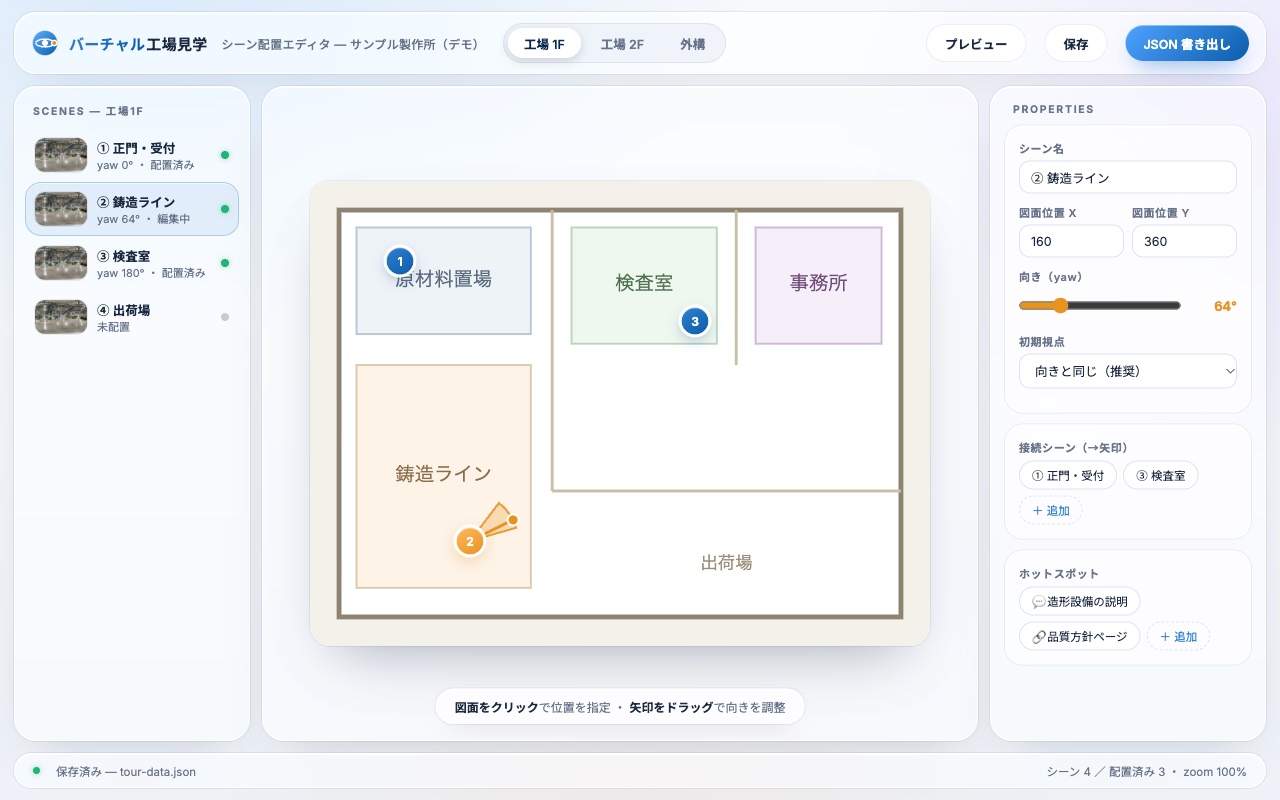Open the 初期視点 dropdown
The height and width of the screenshot is (800, 1280).
[x=1128, y=371]
